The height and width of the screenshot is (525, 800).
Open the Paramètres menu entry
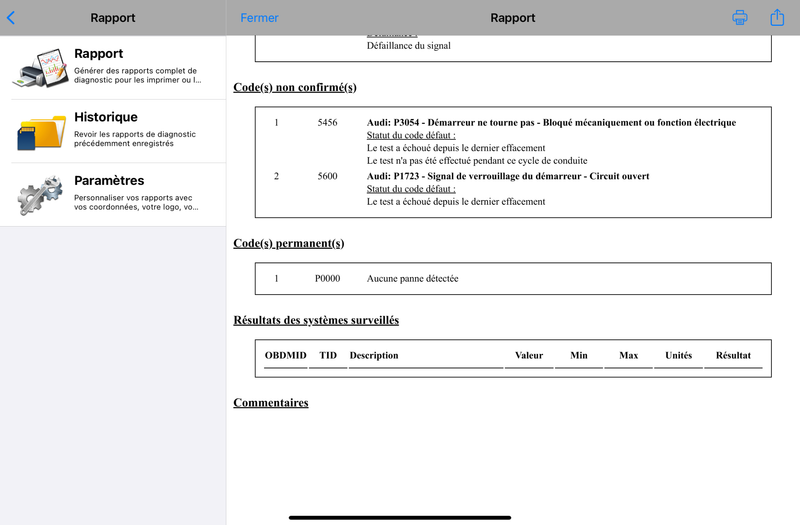113,195
